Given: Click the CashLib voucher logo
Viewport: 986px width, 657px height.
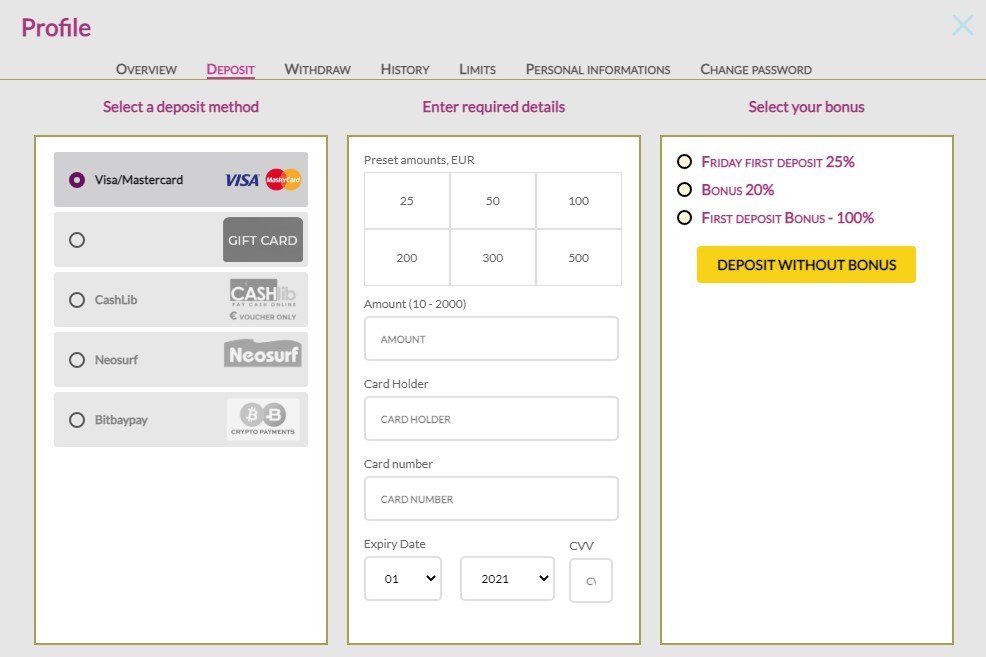Looking at the screenshot, I should click(262, 298).
